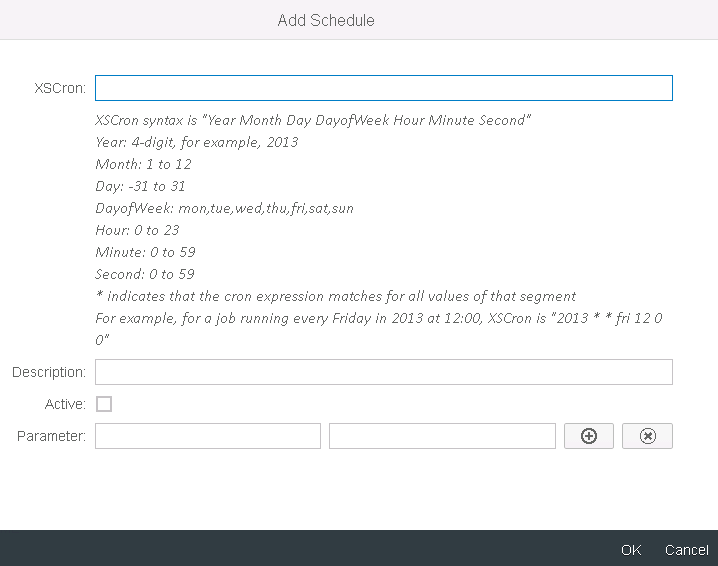
Task: Select the second Parameter input box
Action: (x=442, y=436)
